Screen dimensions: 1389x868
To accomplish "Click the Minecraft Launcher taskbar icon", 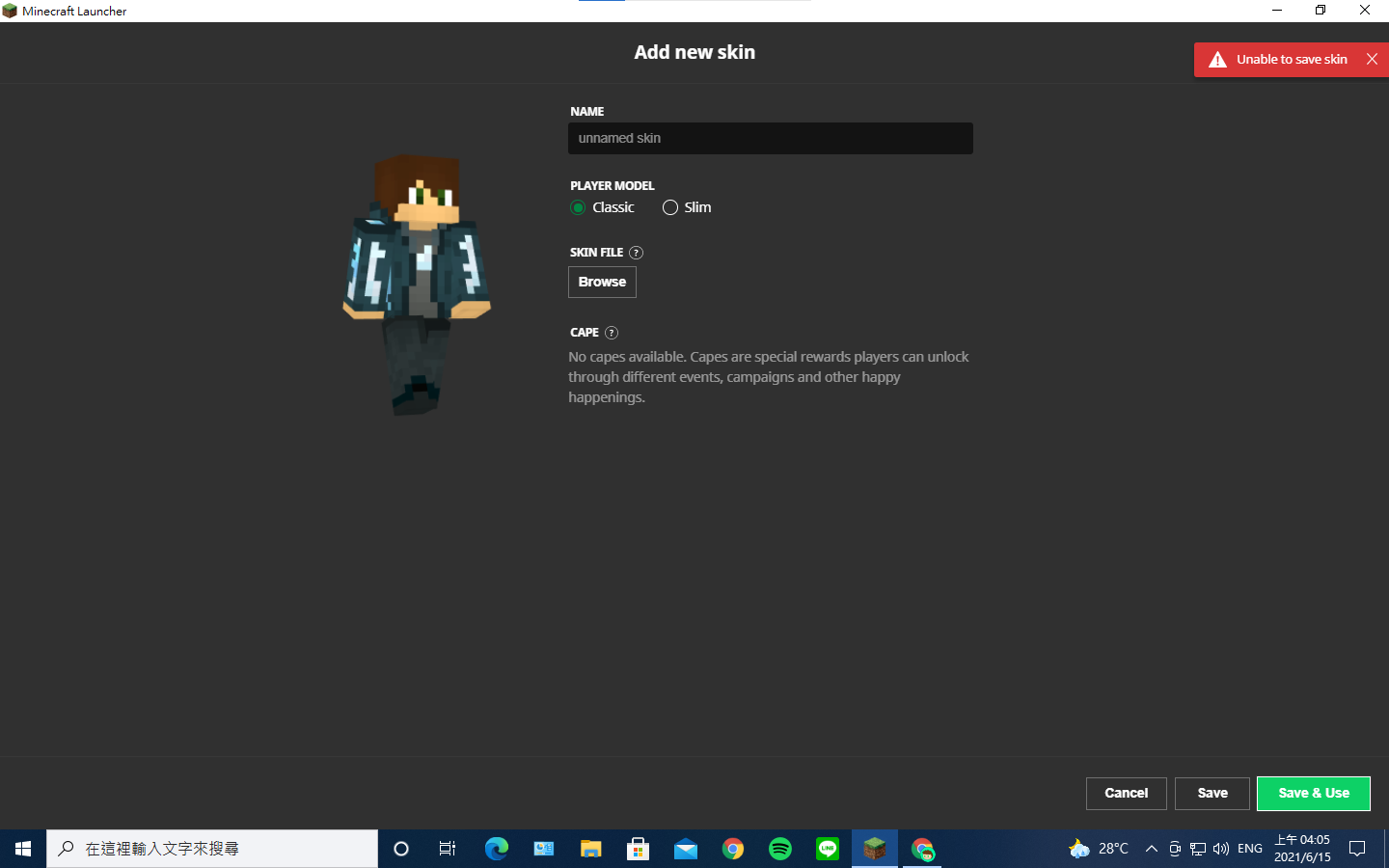I will coord(875,849).
